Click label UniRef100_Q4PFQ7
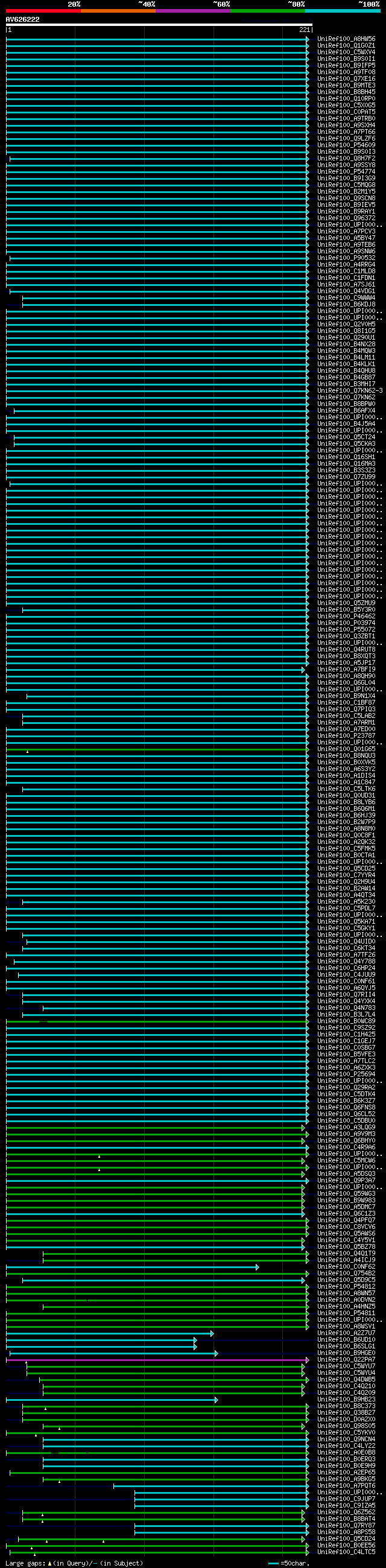The image size is (386, 1568). [346, 1220]
